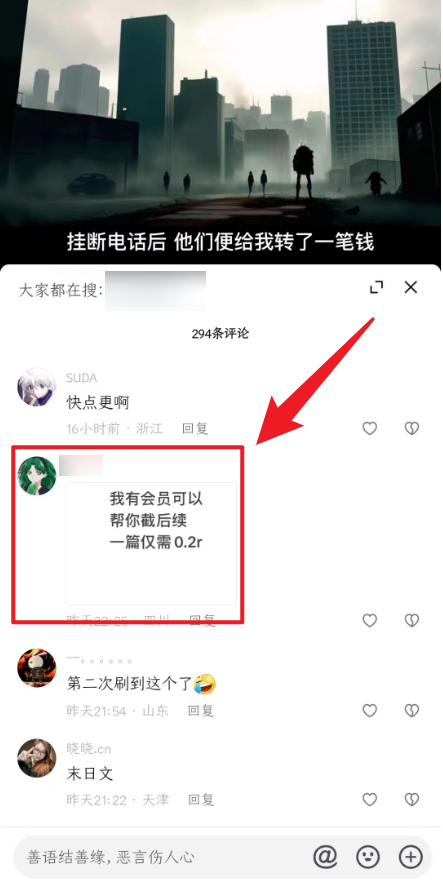This screenshot has width=443, height=884.
Task: View 晓晓.cn's profile picture
Action: pos(37,758)
